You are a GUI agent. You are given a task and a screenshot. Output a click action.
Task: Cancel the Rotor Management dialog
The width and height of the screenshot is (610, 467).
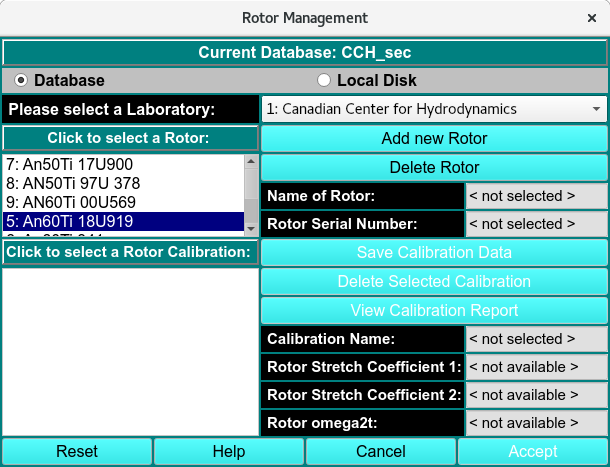[381, 452]
